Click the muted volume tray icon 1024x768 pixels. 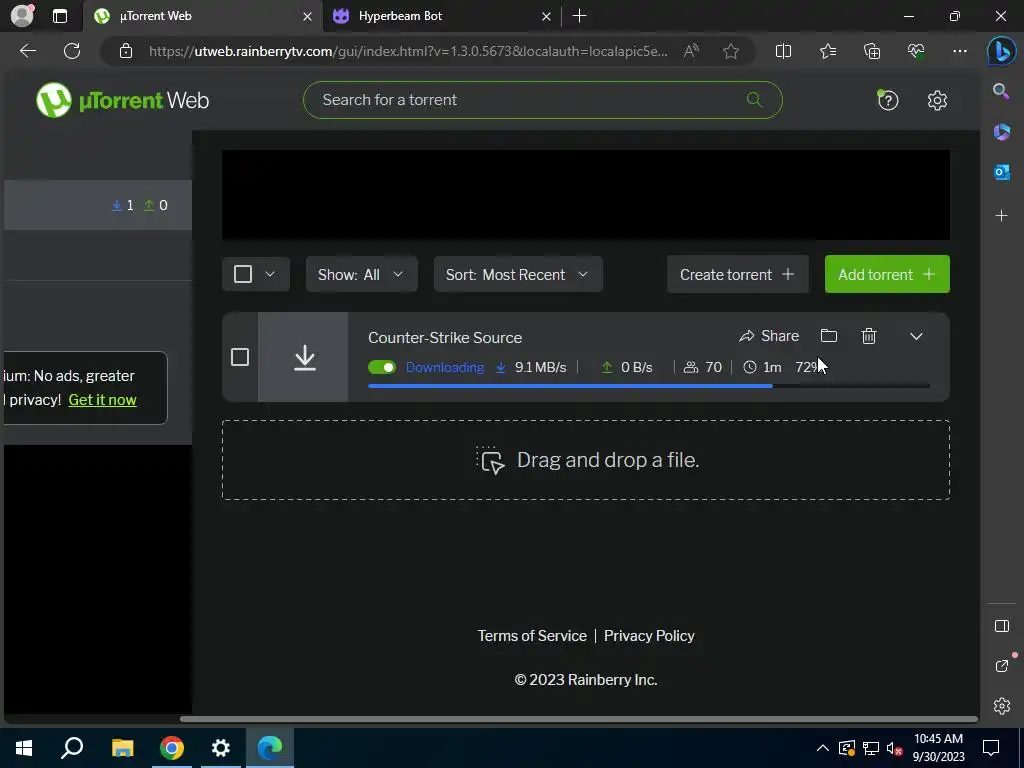click(894, 748)
